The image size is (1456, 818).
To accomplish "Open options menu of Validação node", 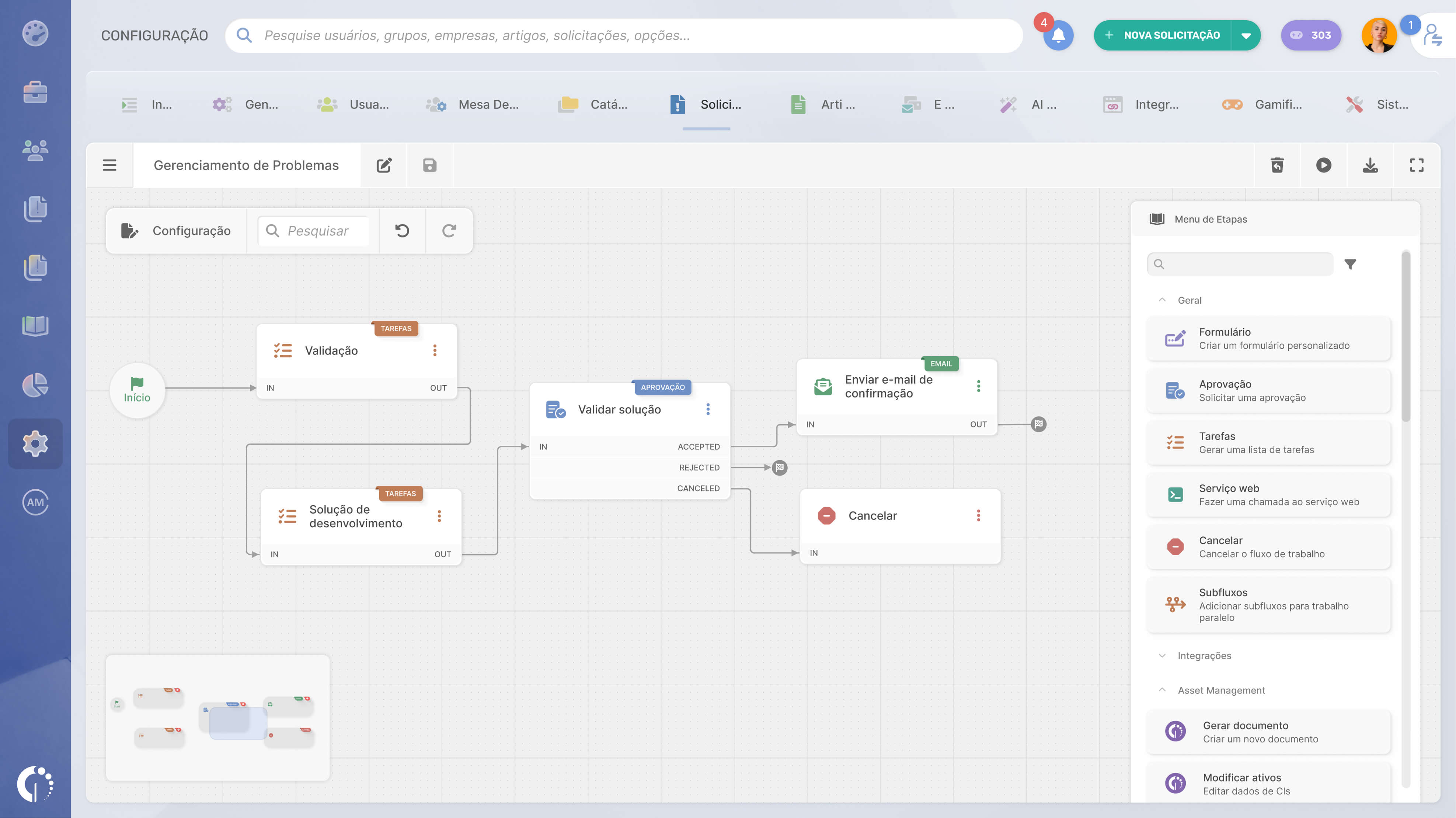I will 435,350.
